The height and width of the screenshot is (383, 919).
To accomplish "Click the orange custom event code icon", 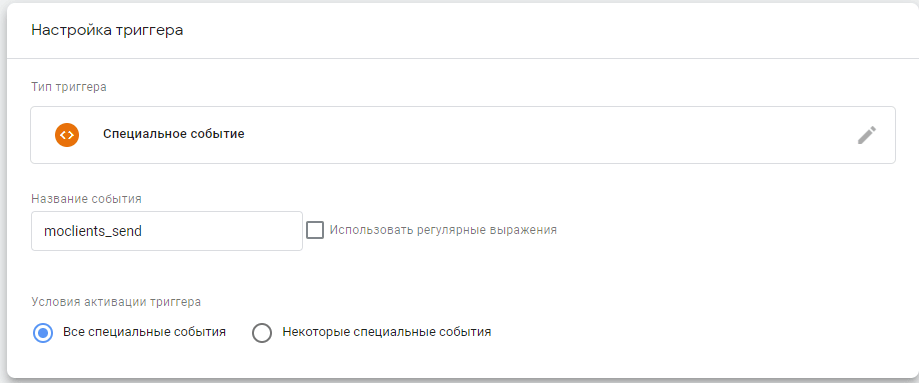I will coord(67,135).
